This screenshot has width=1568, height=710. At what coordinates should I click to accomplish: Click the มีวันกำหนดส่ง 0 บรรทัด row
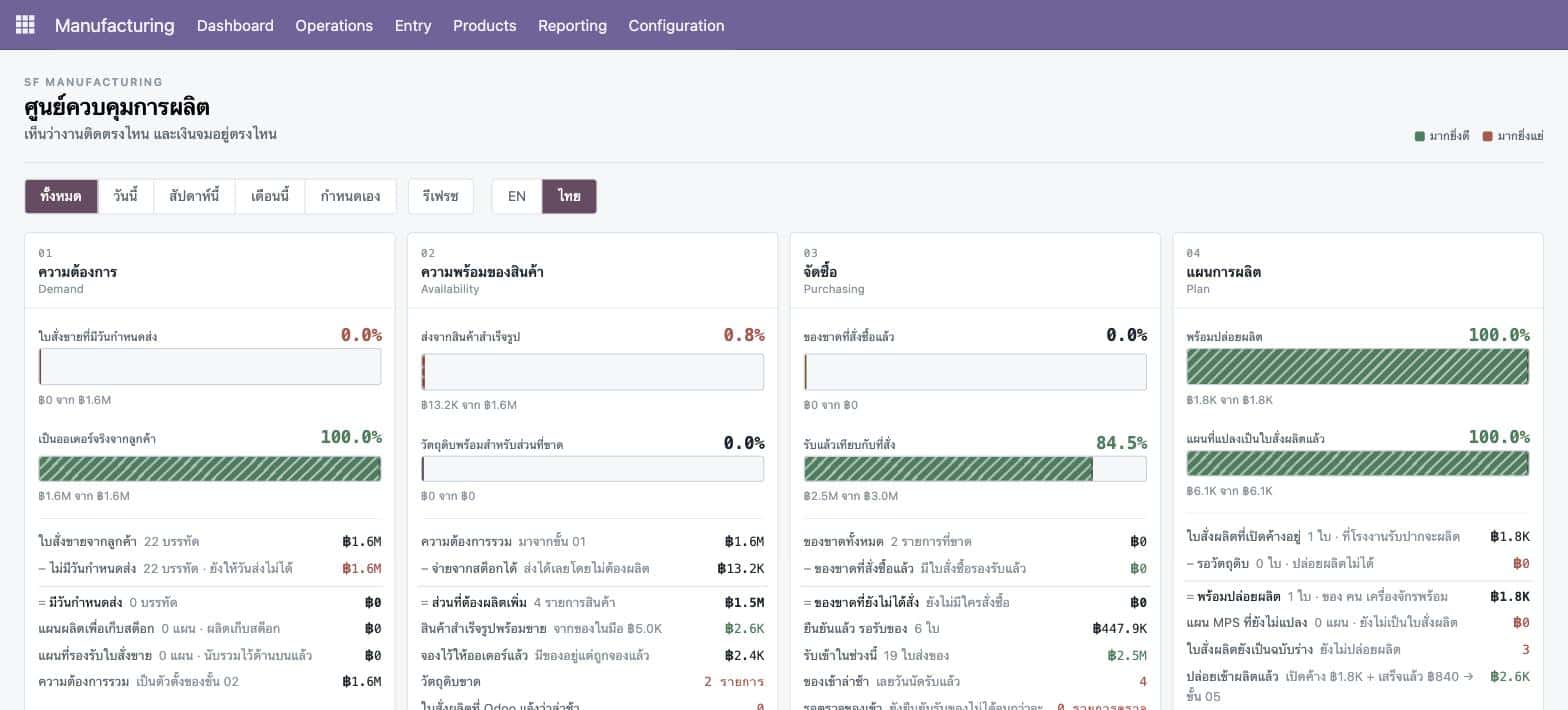pyautogui.click(x=210, y=603)
